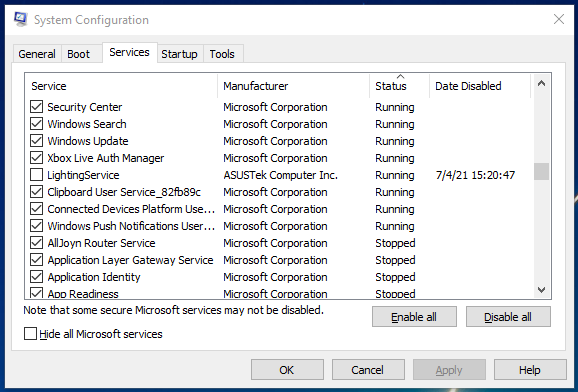Click the Disable all button
The width and height of the screenshot is (578, 392).
coord(508,317)
